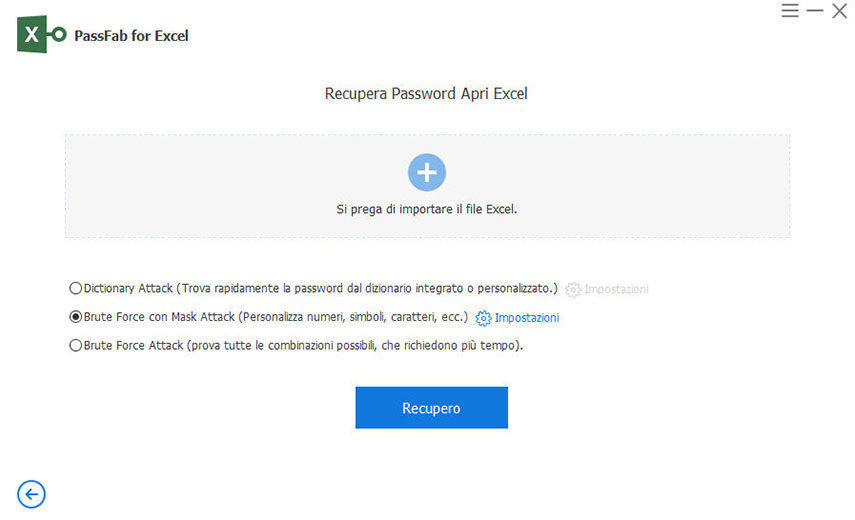Screen dimensions: 855x520
Task: Click the greyed gear icon beside Dictionary Attack
Action: tap(573, 289)
